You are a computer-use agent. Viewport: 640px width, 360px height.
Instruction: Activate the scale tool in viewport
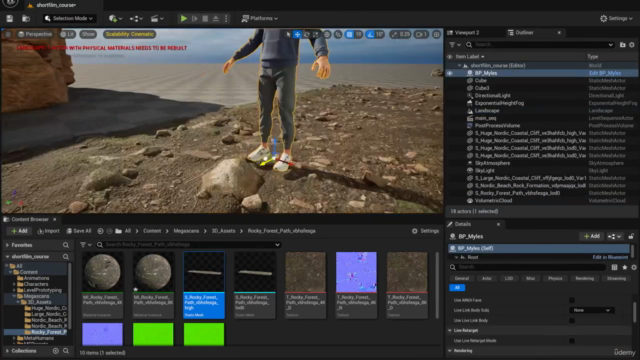coord(316,35)
